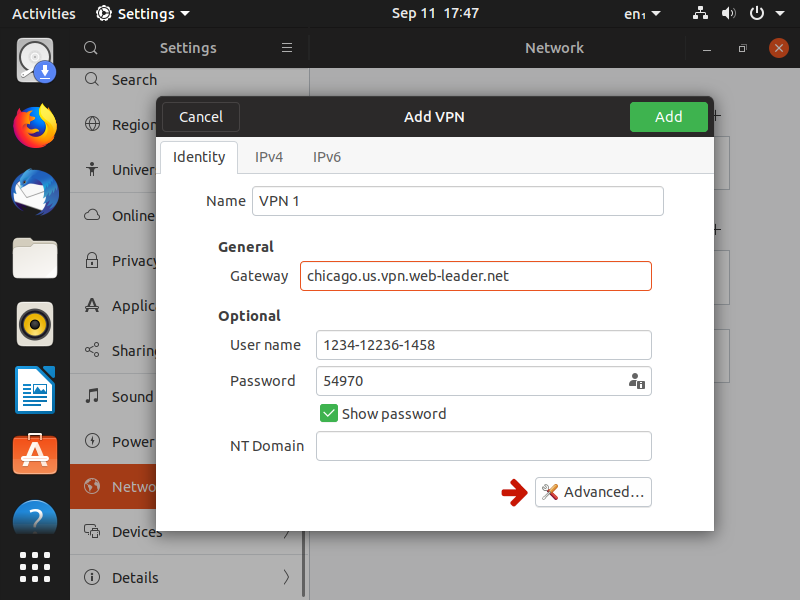Screen dimensions: 800x600
Task: Show applications grid
Action: click(x=35, y=566)
